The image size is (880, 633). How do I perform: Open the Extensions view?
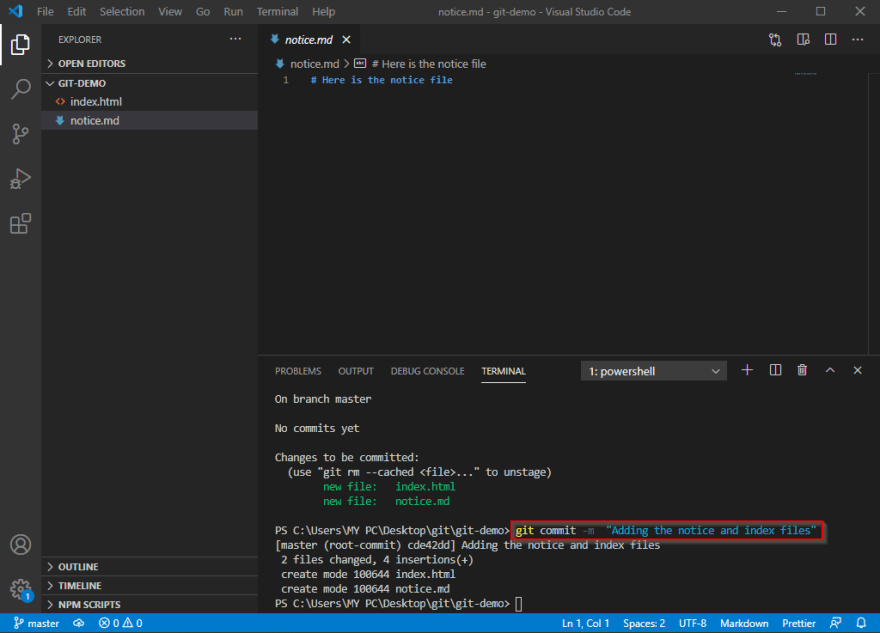(20, 223)
